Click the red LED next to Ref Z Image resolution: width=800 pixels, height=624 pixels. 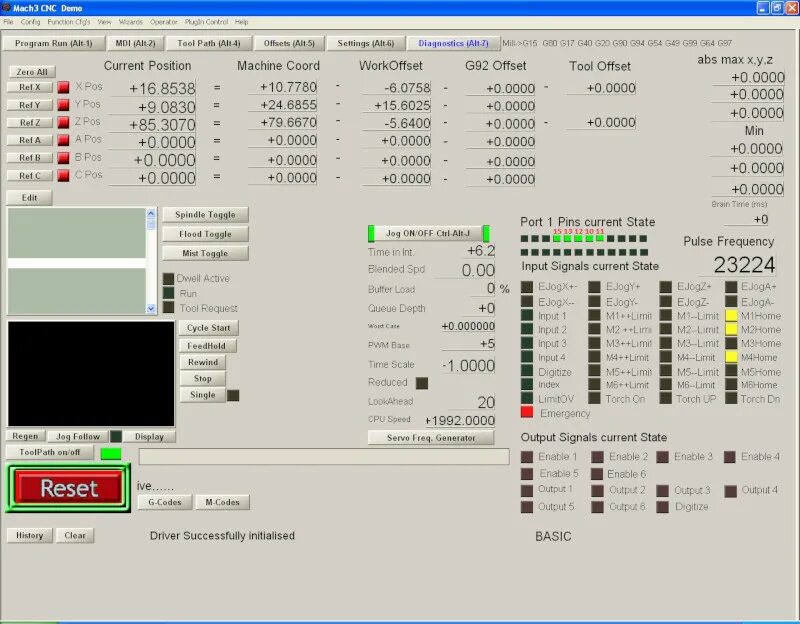coord(63,122)
